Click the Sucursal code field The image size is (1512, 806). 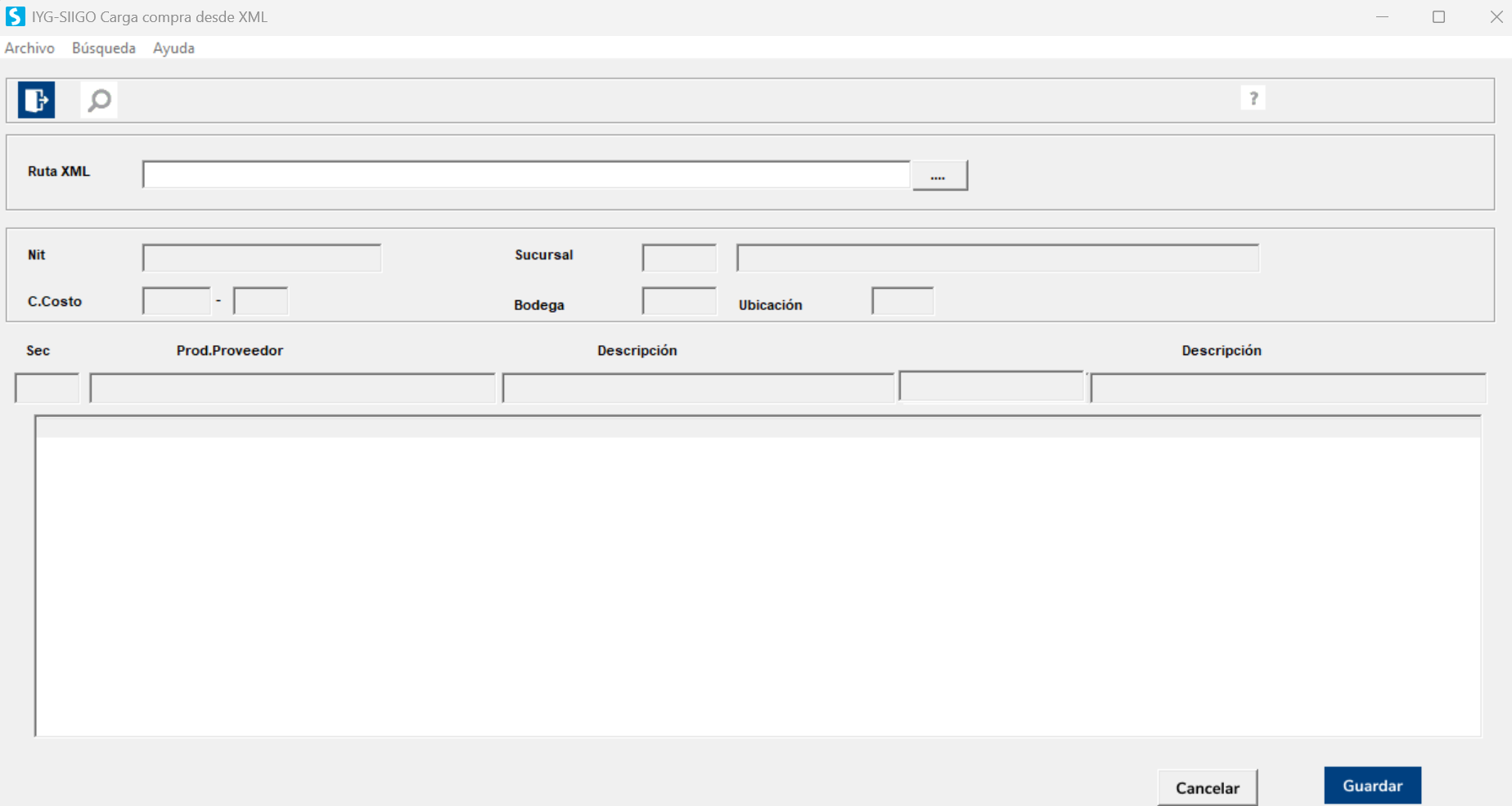679,258
